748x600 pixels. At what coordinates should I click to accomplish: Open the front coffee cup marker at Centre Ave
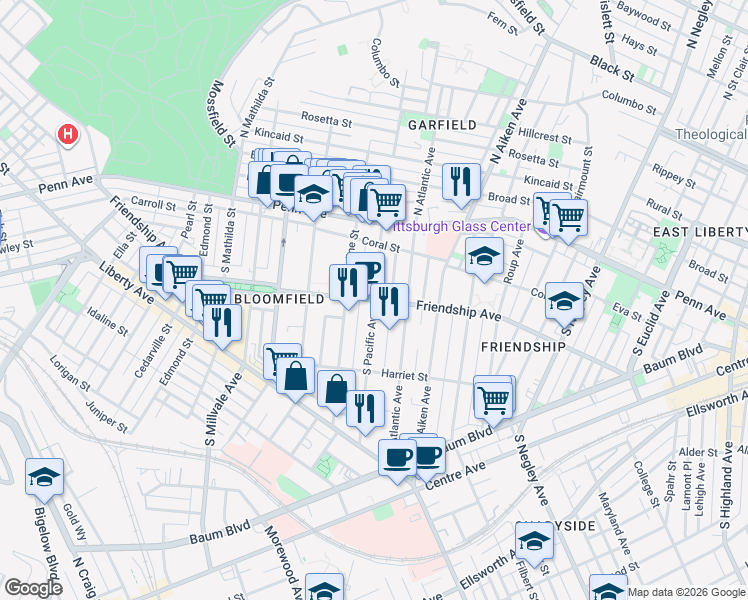tap(397, 459)
